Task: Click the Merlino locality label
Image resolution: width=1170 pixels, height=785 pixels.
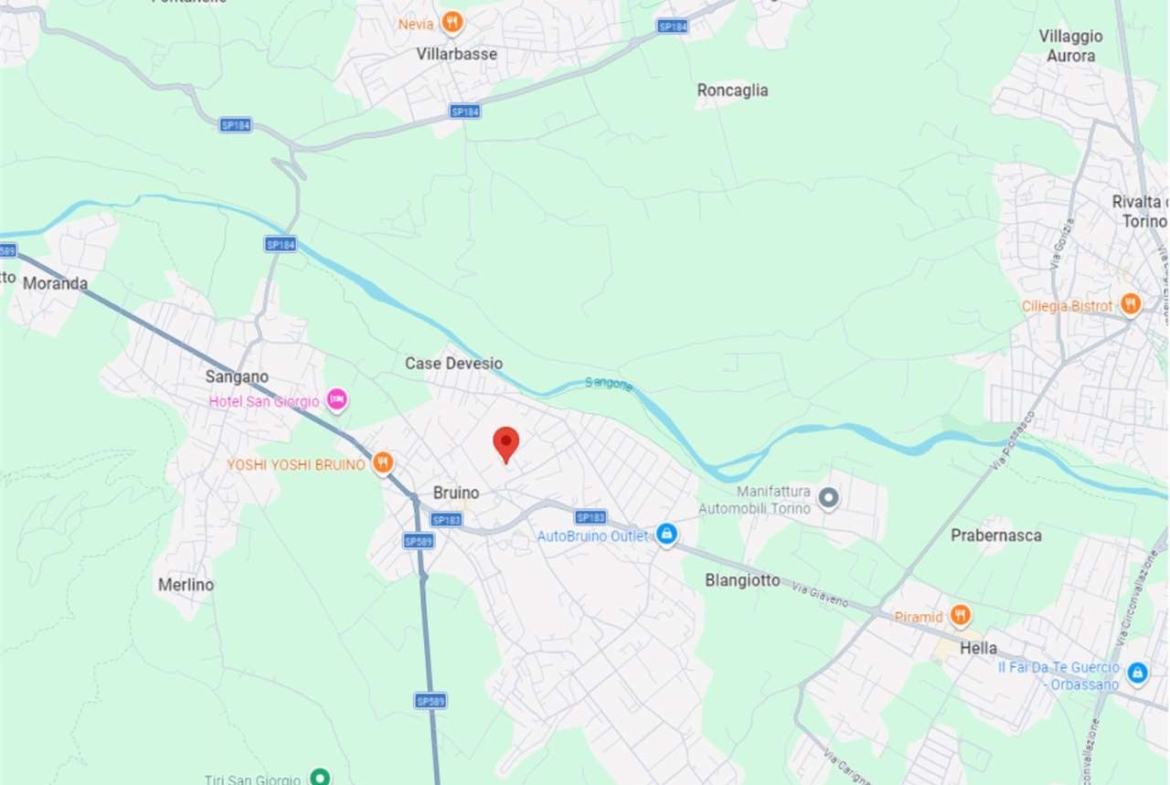Action: tap(186, 584)
